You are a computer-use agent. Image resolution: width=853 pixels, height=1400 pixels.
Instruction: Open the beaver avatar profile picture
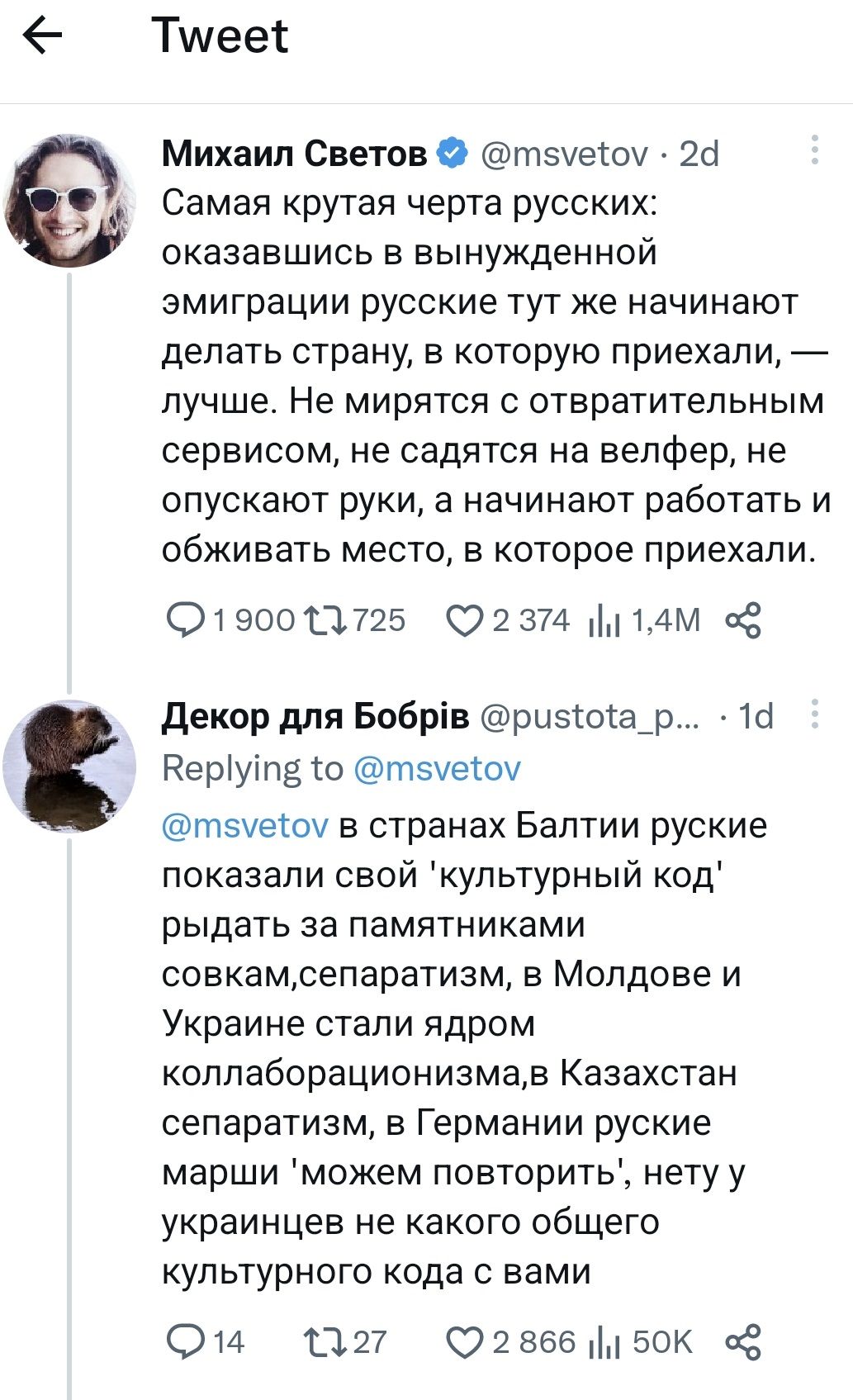click(70, 766)
